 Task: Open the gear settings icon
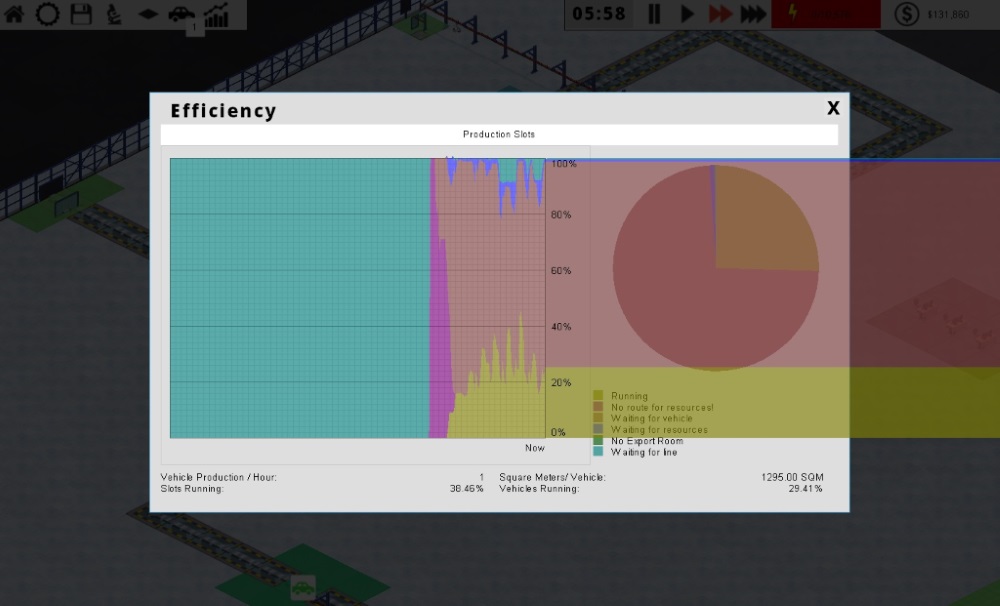click(x=47, y=14)
